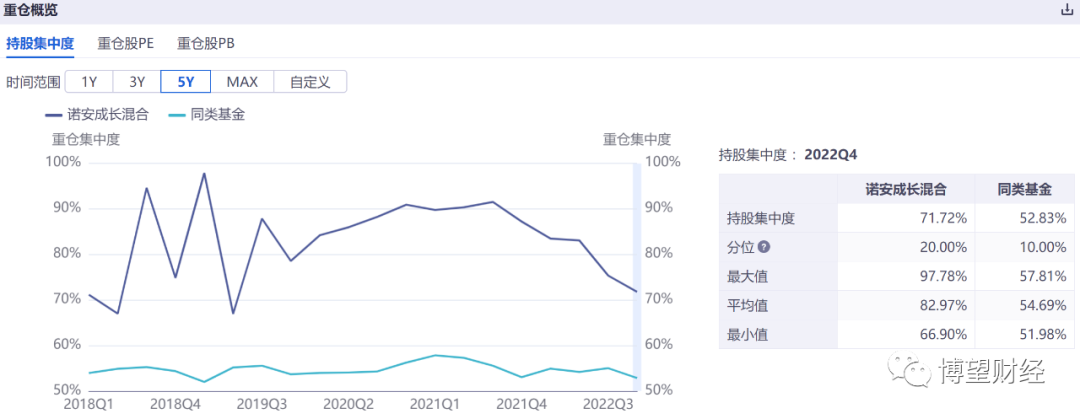The width and height of the screenshot is (1080, 419).
Task: Click the 2022Q3 x-axis label
Action: [609, 403]
